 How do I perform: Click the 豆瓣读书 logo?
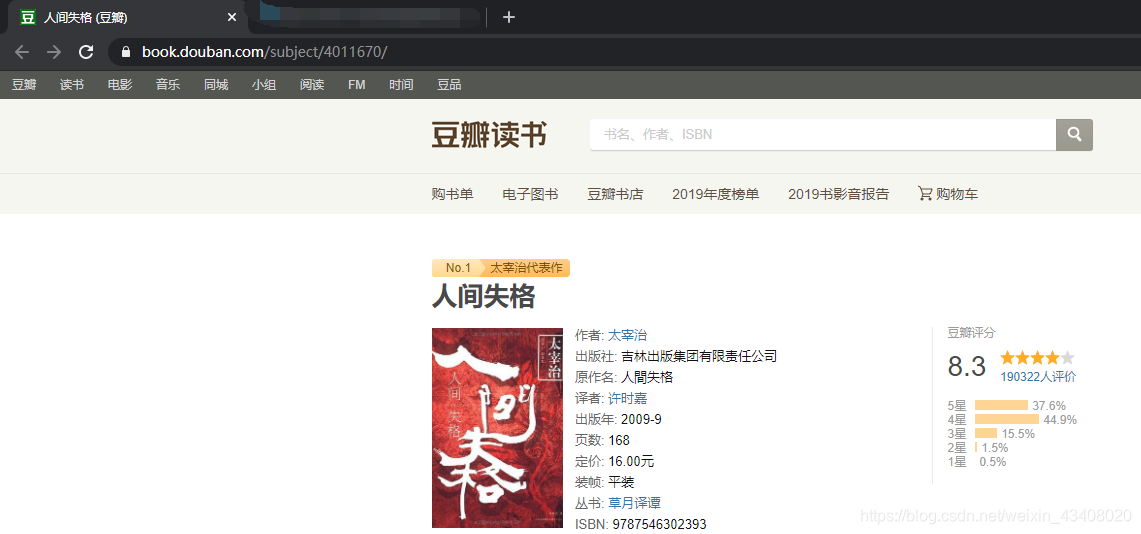(x=489, y=135)
